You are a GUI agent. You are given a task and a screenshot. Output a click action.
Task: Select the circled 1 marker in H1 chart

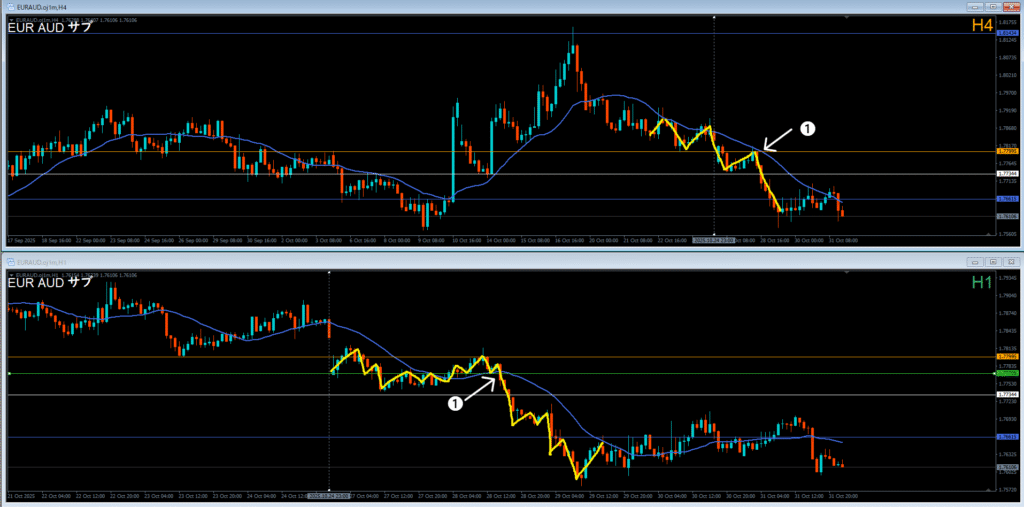pos(455,402)
